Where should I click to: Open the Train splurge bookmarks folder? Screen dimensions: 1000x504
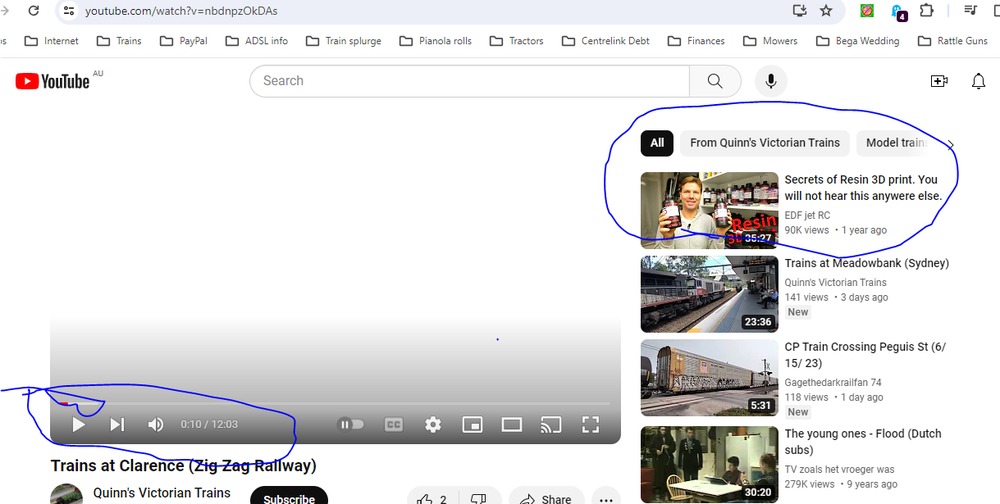tap(344, 41)
